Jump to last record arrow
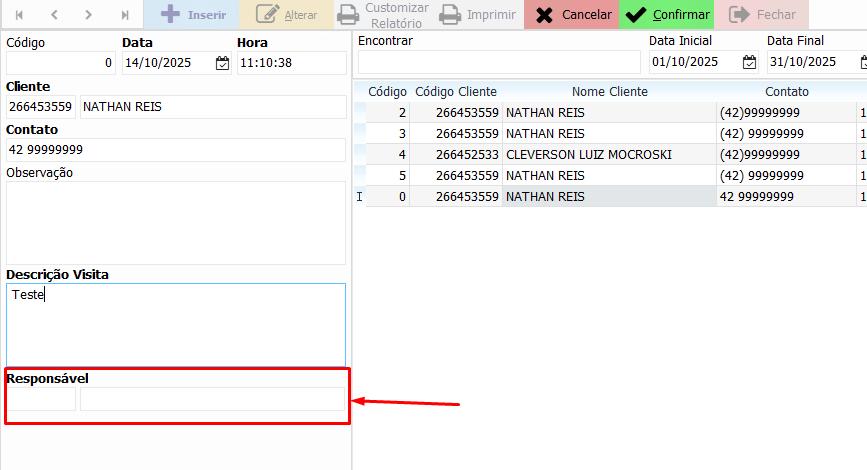The width and height of the screenshot is (867, 470). tap(124, 15)
